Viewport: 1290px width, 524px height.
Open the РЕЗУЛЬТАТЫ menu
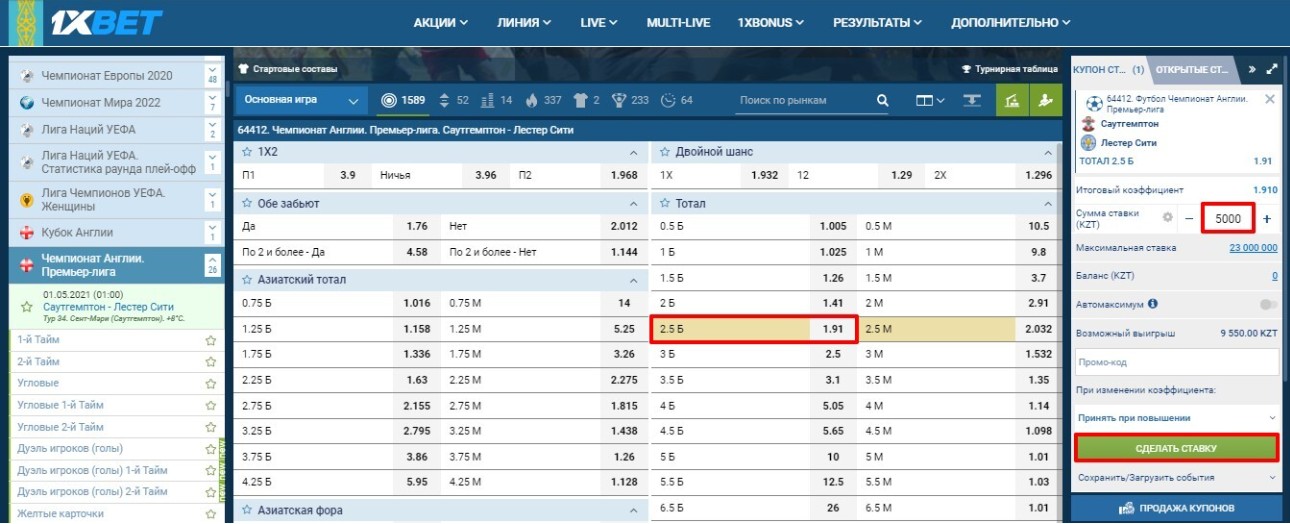[x=878, y=22]
